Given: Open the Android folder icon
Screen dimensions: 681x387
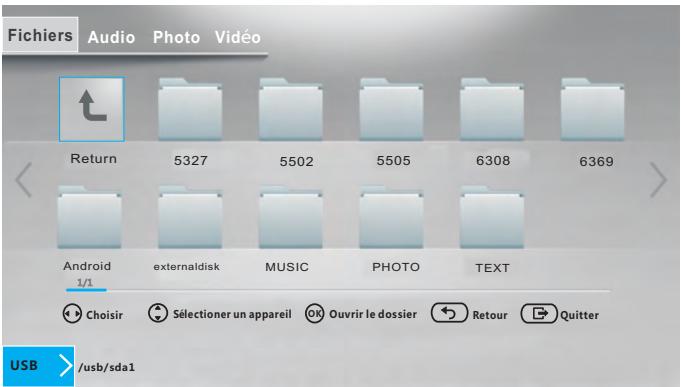Looking at the screenshot, I should tap(89, 217).
